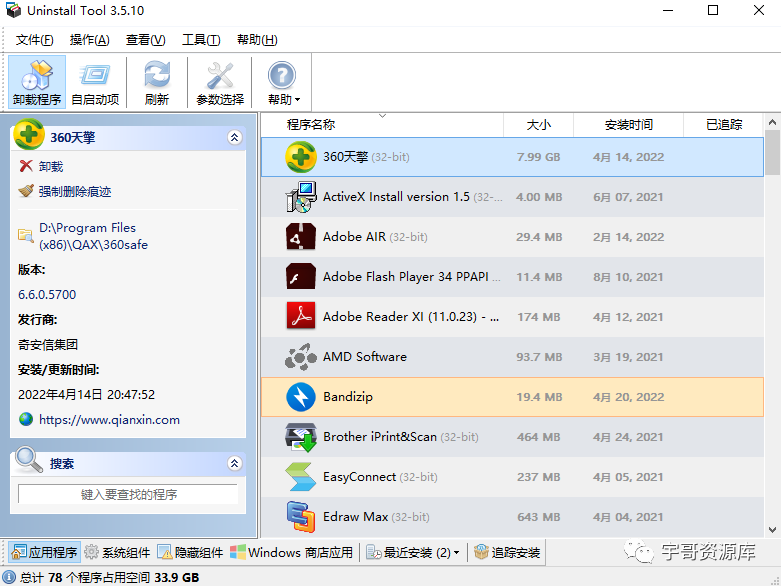Click the Adobe Reader XI icon
The image size is (781, 586).
(300, 316)
